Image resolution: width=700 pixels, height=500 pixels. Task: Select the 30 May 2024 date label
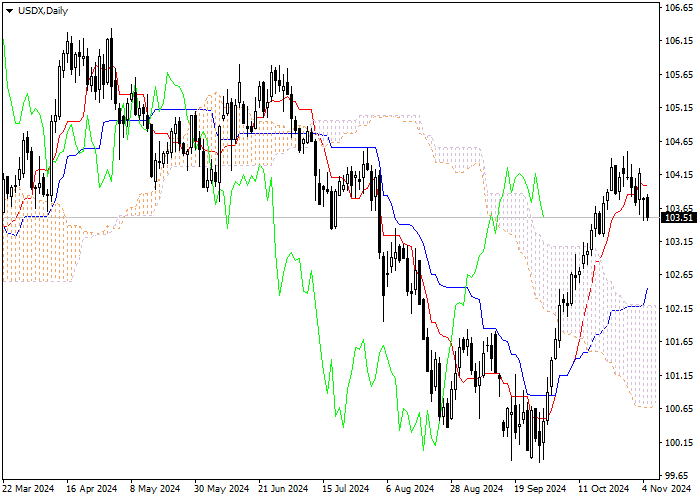(x=221, y=489)
